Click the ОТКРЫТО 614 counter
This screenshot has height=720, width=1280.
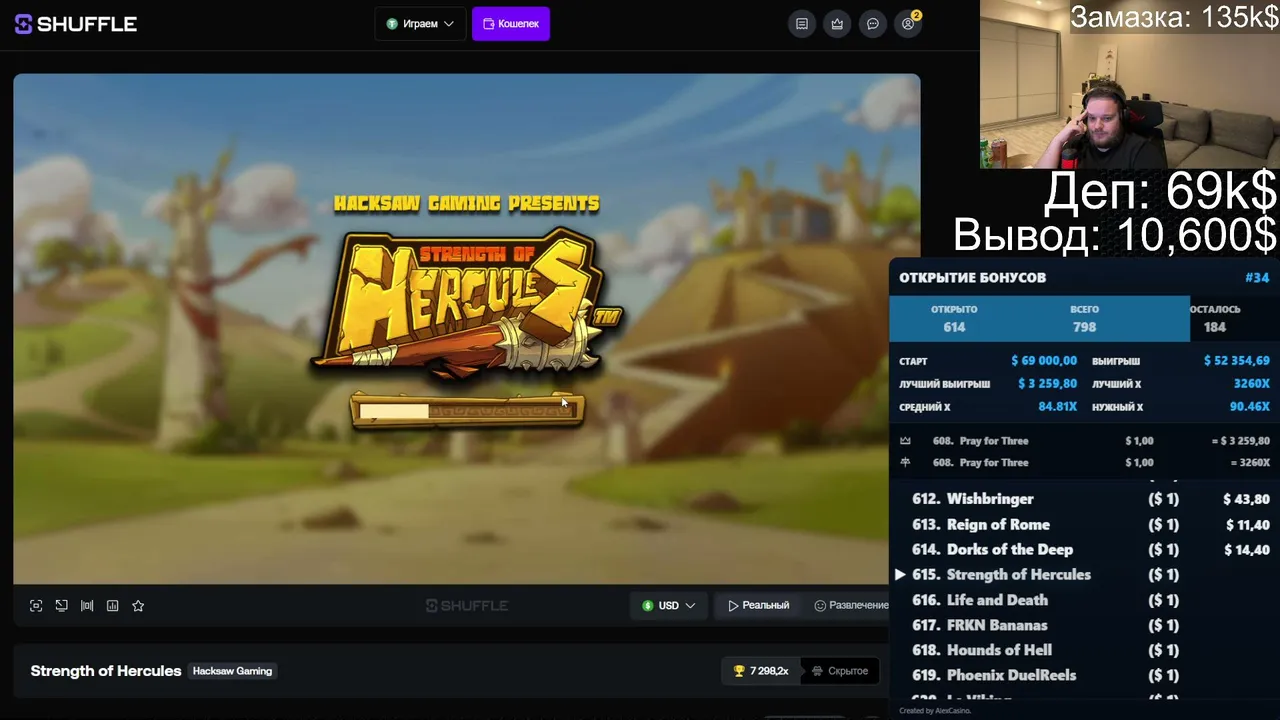tap(954, 319)
